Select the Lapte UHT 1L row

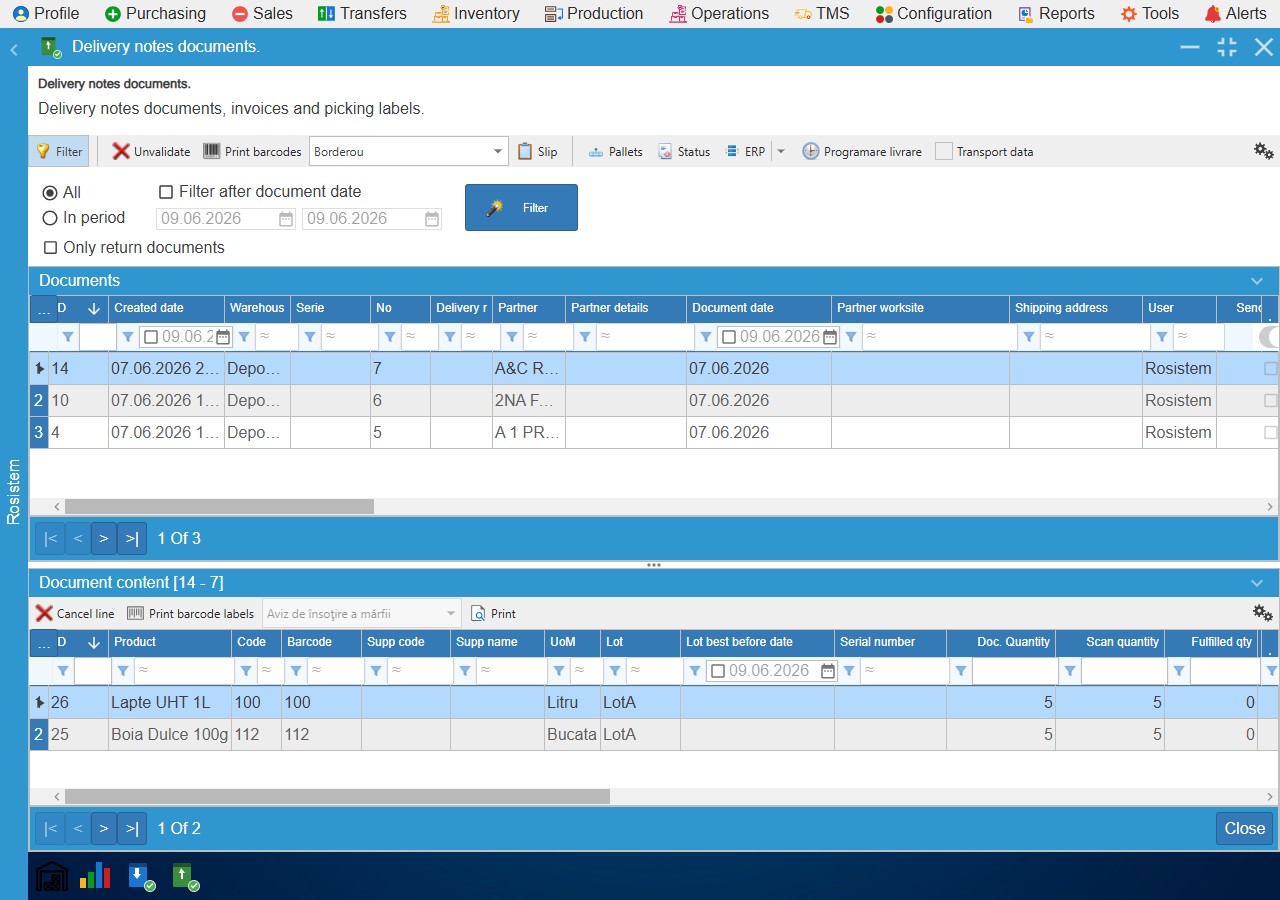coord(654,703)
